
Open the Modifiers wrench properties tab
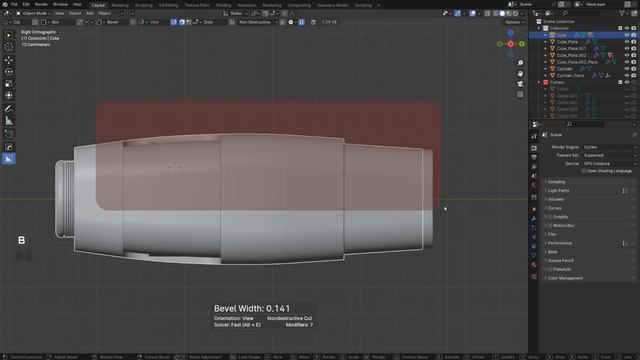click(x=534, y=218)
